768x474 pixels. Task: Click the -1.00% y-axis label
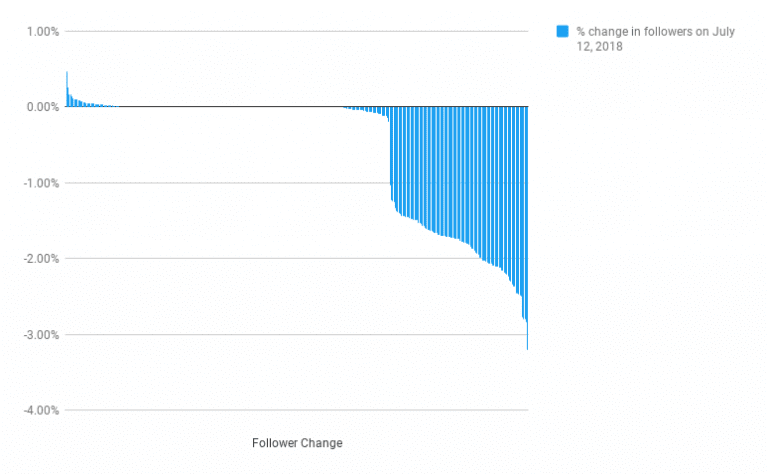[41, 183]
